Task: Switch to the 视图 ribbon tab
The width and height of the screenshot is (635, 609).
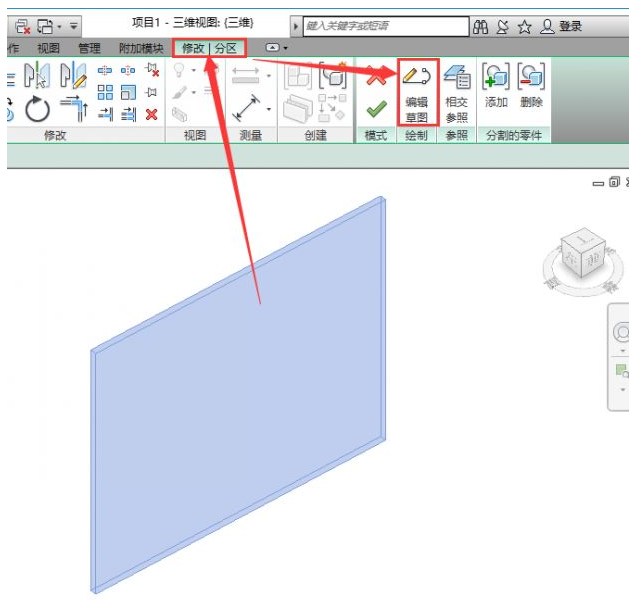Action: pos(49,48)
